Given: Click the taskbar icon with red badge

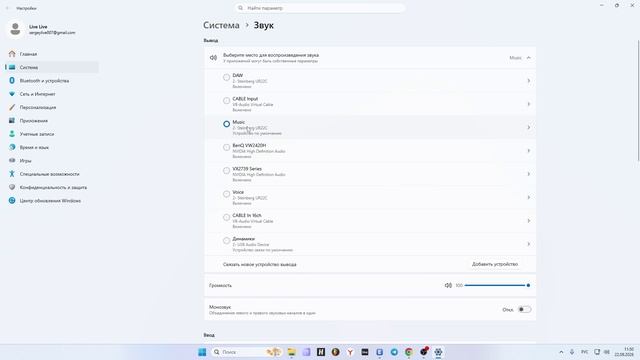Looking at the screenshot, I should pos(424,352).
